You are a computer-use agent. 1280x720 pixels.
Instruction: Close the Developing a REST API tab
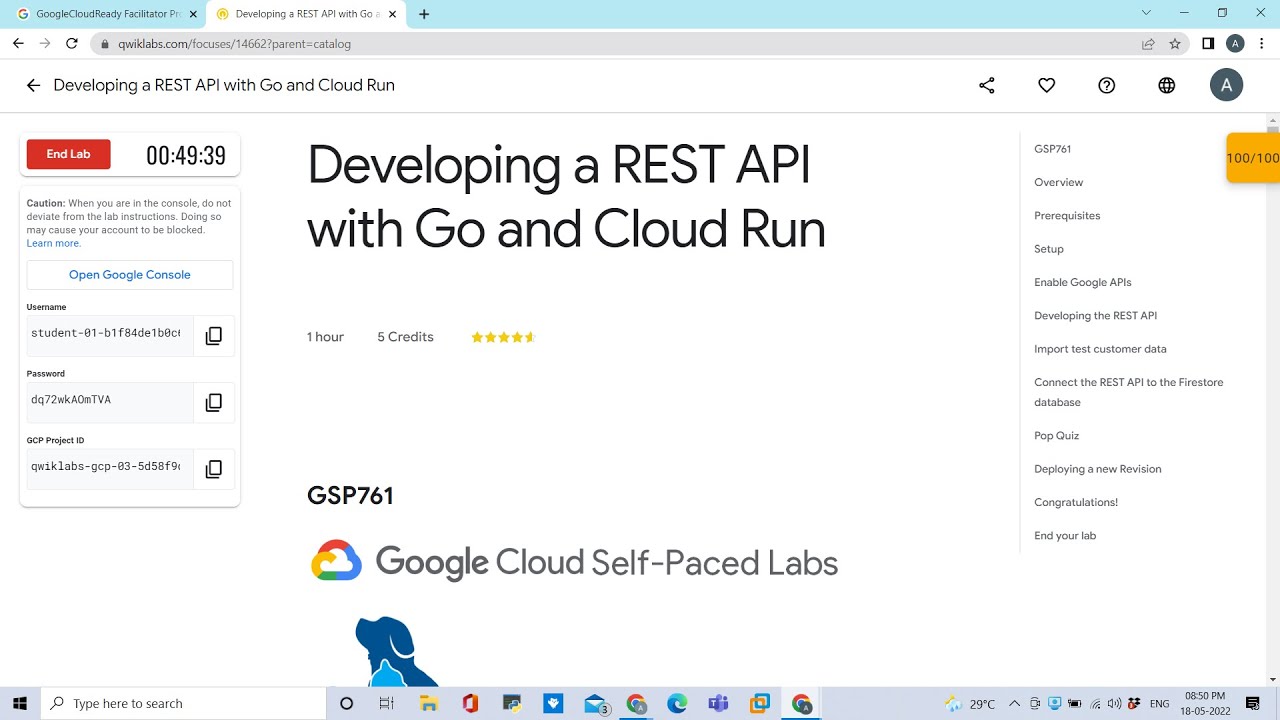[393, 14]
